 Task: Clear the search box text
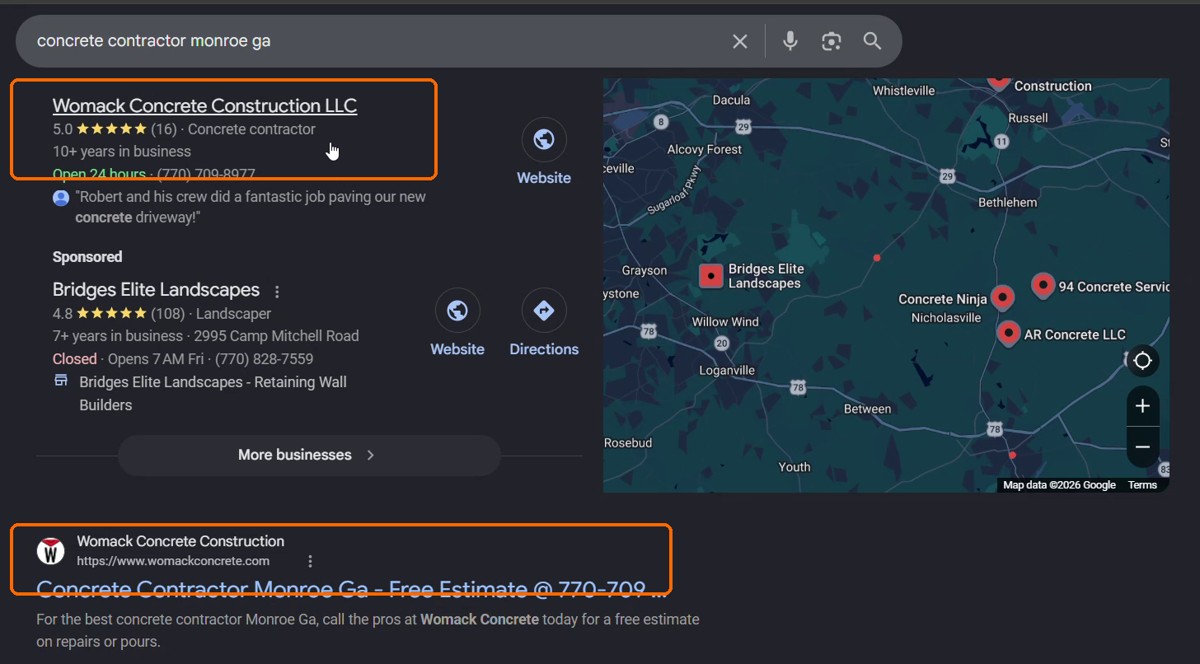click(x=740, y=41)
